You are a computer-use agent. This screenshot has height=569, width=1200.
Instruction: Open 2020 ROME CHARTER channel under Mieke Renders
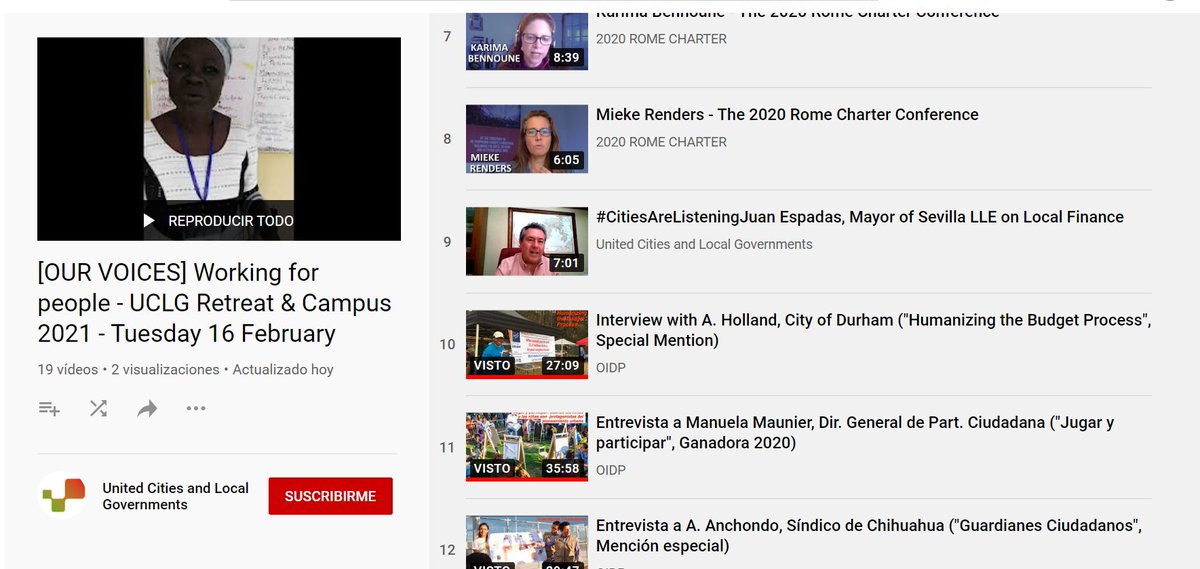pyautogui.click(x=661, y=142)
